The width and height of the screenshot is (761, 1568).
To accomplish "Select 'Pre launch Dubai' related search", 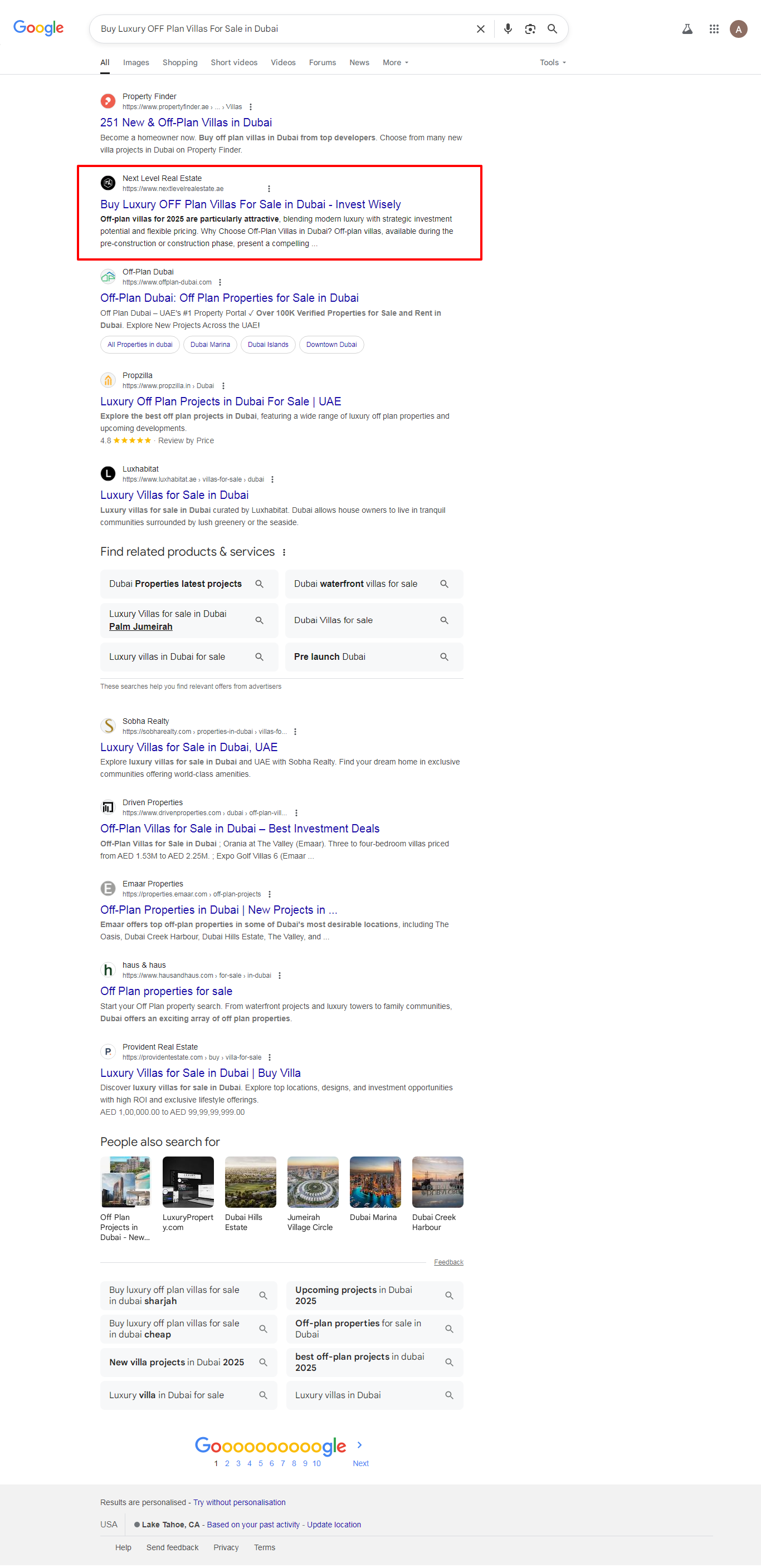I will 374,657.
